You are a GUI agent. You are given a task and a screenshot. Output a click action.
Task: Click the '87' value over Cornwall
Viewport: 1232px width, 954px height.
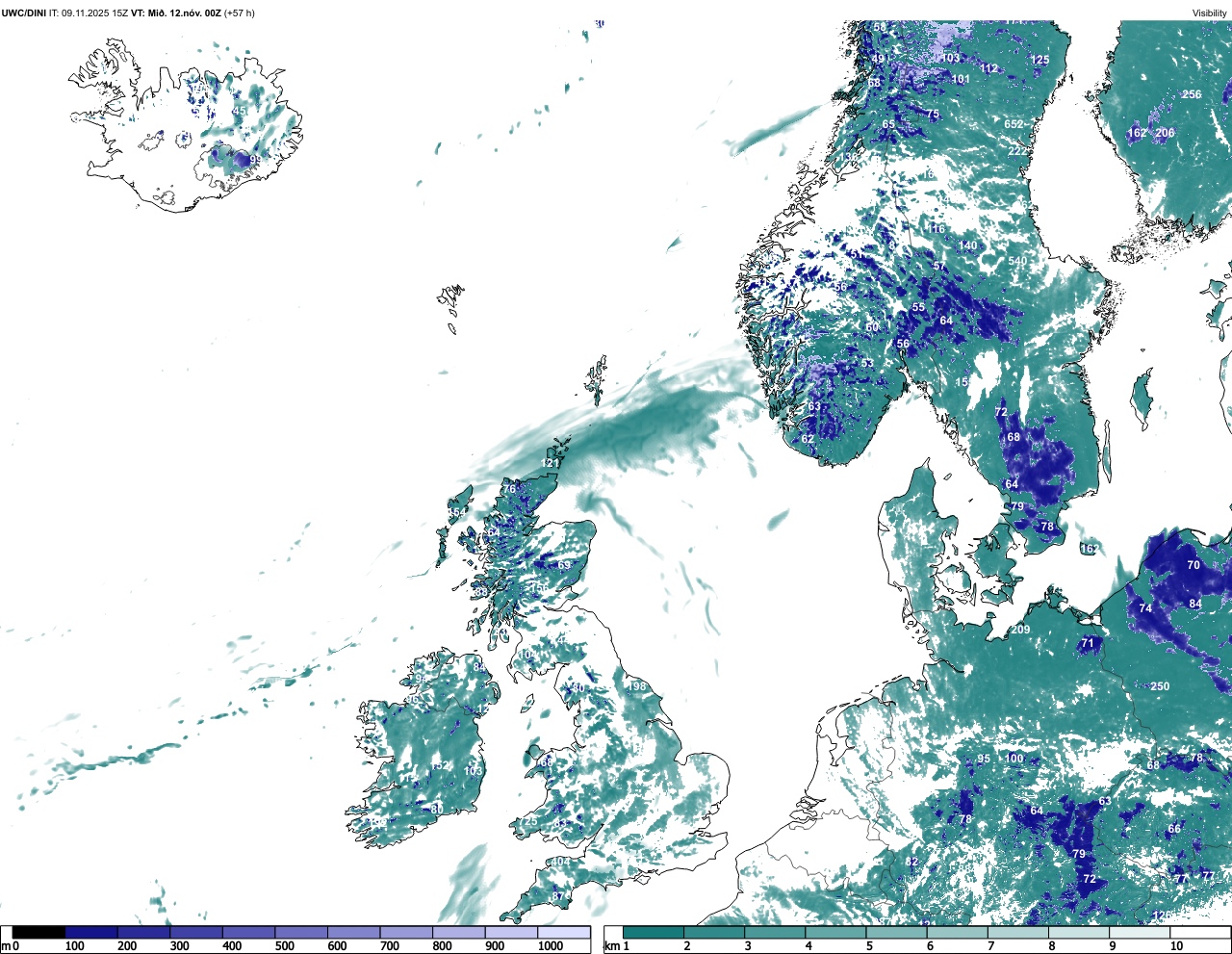tap(557, 896)
